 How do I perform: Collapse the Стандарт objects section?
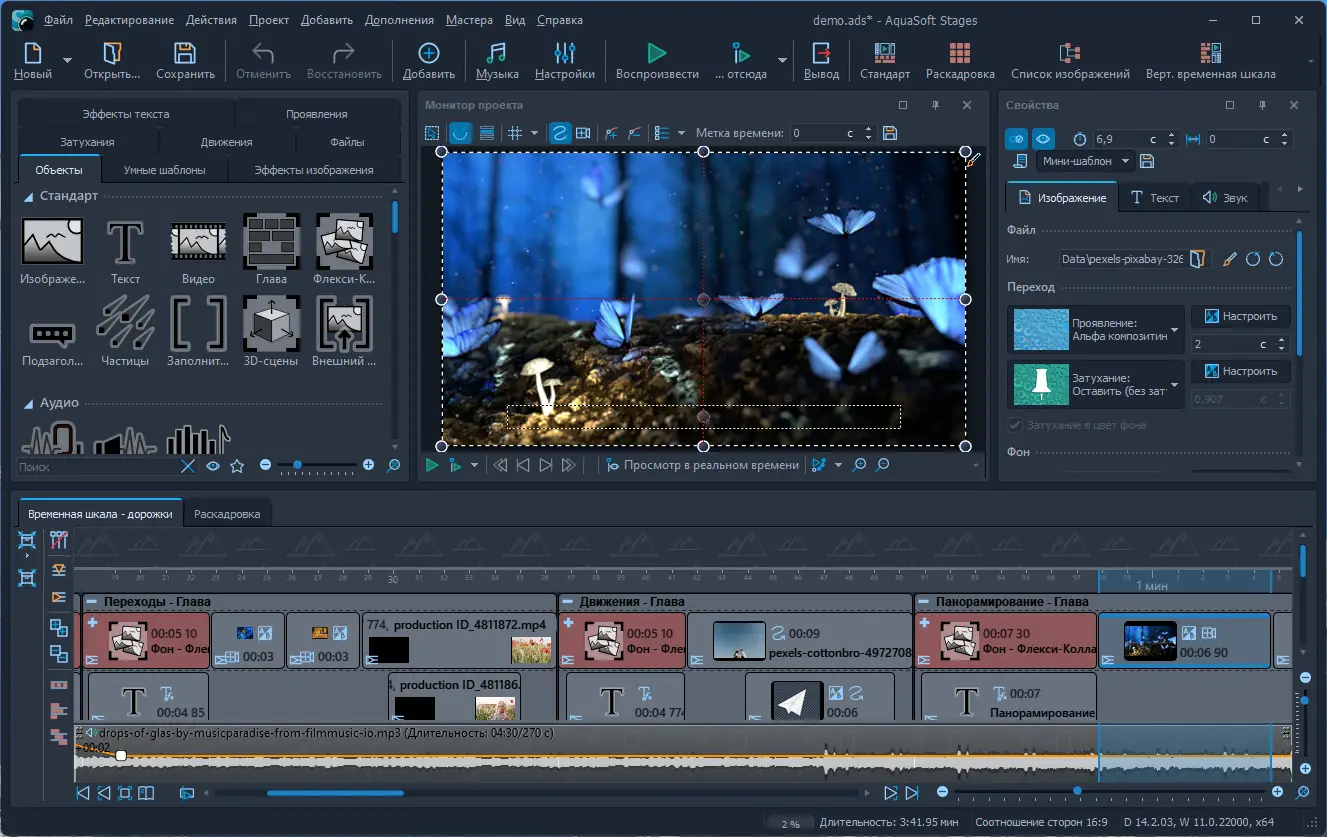click(28, 197)
